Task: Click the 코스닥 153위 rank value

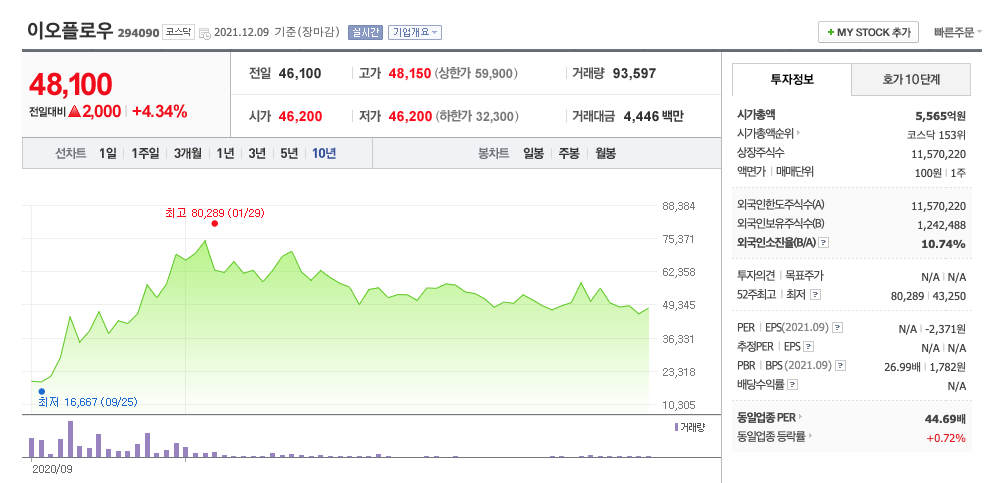Action: point(936,135)
